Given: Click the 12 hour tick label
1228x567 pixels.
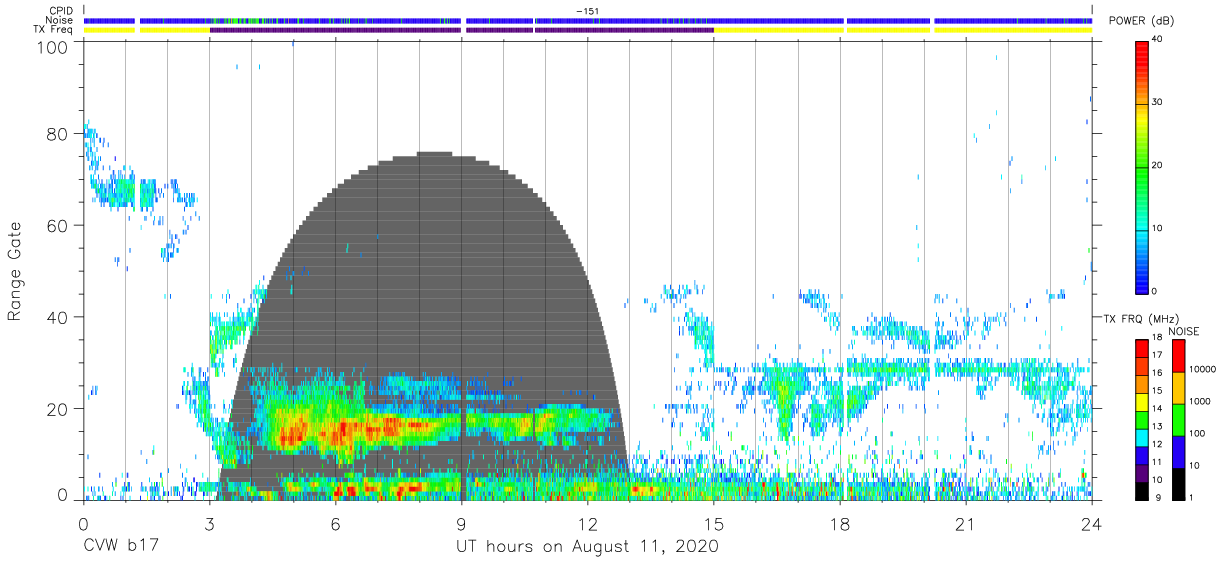Looking at the screenshot, I should point(588,524).
